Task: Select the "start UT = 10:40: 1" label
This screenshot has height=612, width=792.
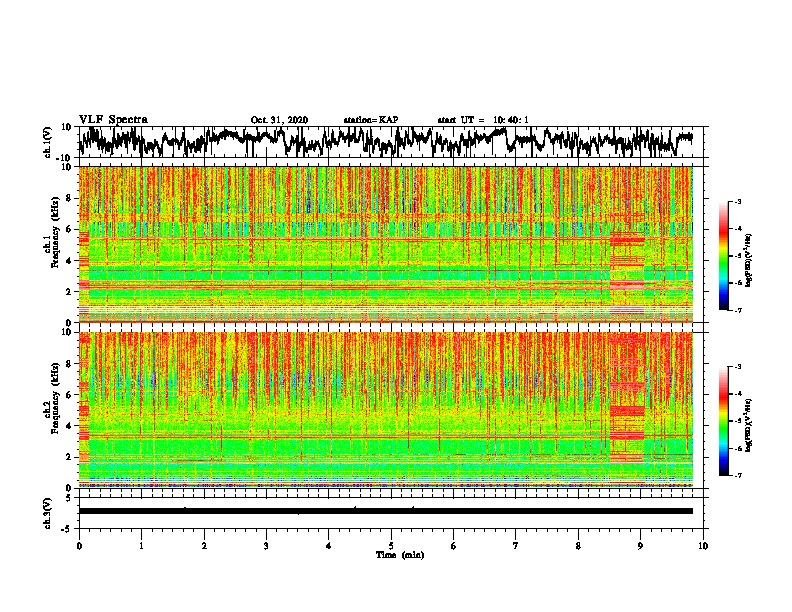Action: click(482, 120)
